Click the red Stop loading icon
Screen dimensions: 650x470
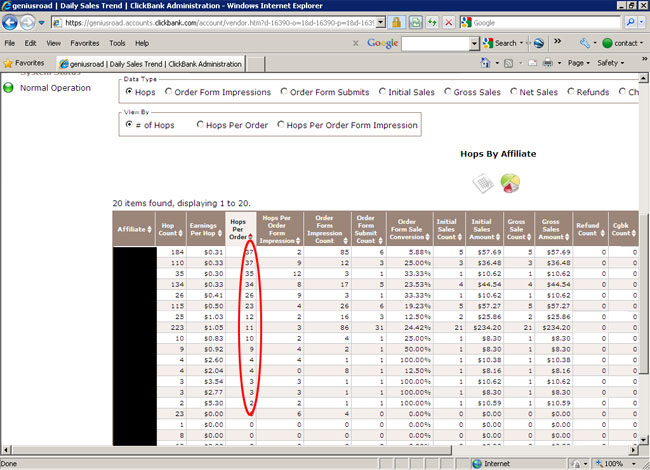(449, 22)
